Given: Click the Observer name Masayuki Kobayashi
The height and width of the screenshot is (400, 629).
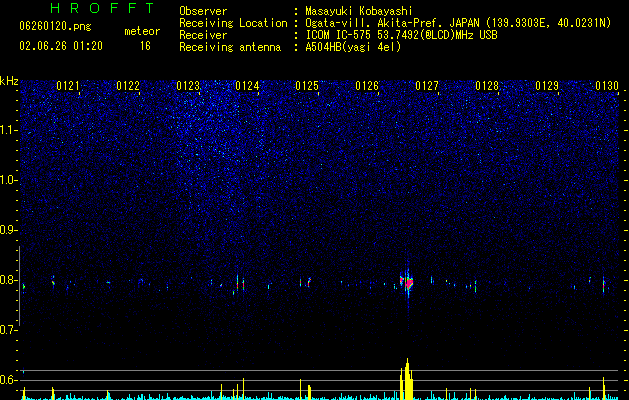Looking at the screenshot, I should point(359,11).
